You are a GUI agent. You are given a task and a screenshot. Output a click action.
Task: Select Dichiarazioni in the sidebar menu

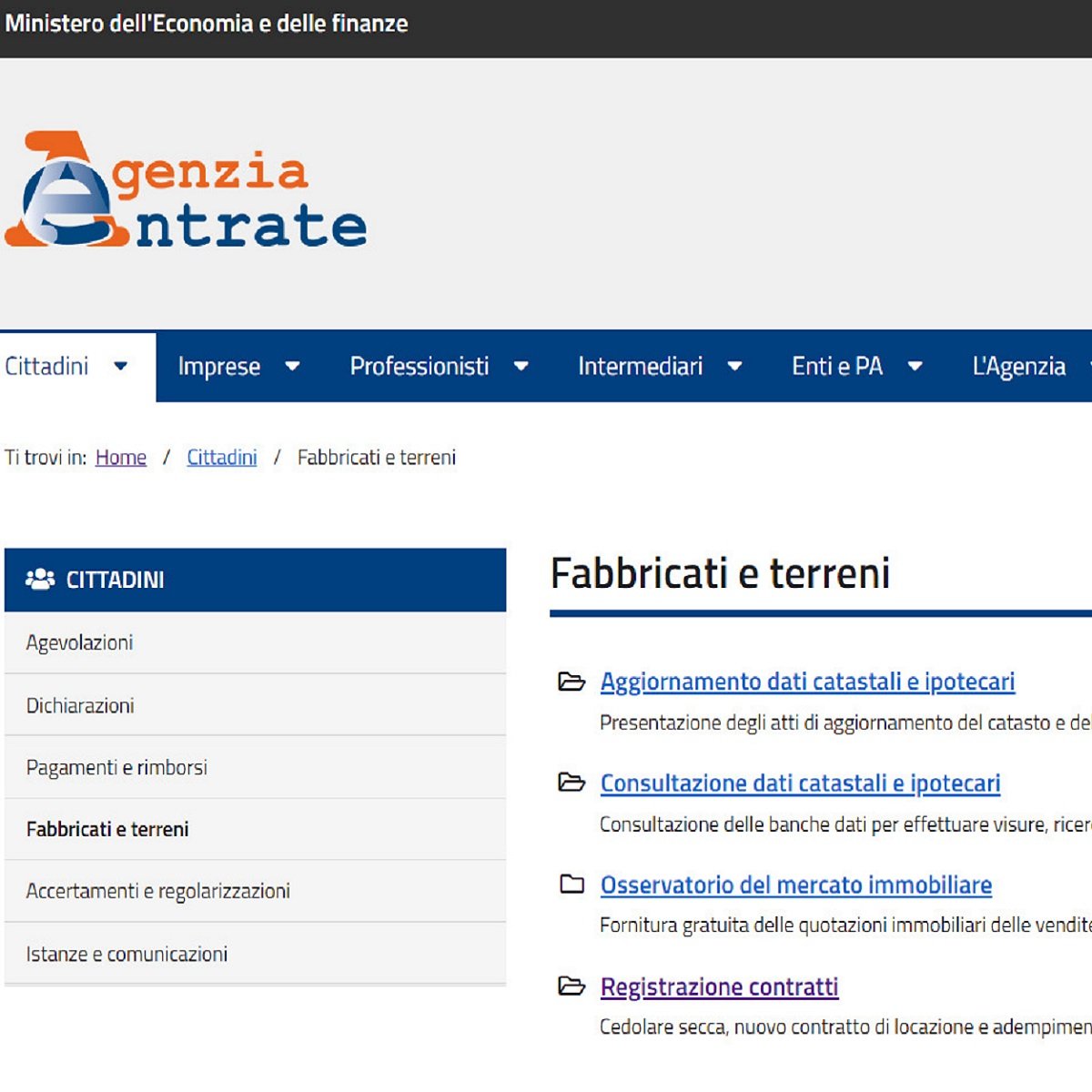80,705
